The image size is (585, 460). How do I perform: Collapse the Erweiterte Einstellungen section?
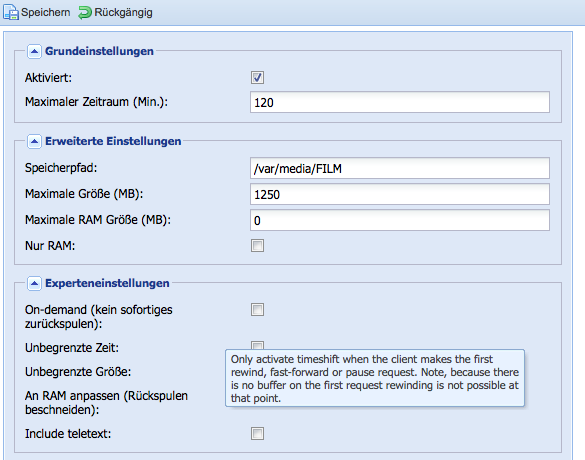[x=34, y=141]
